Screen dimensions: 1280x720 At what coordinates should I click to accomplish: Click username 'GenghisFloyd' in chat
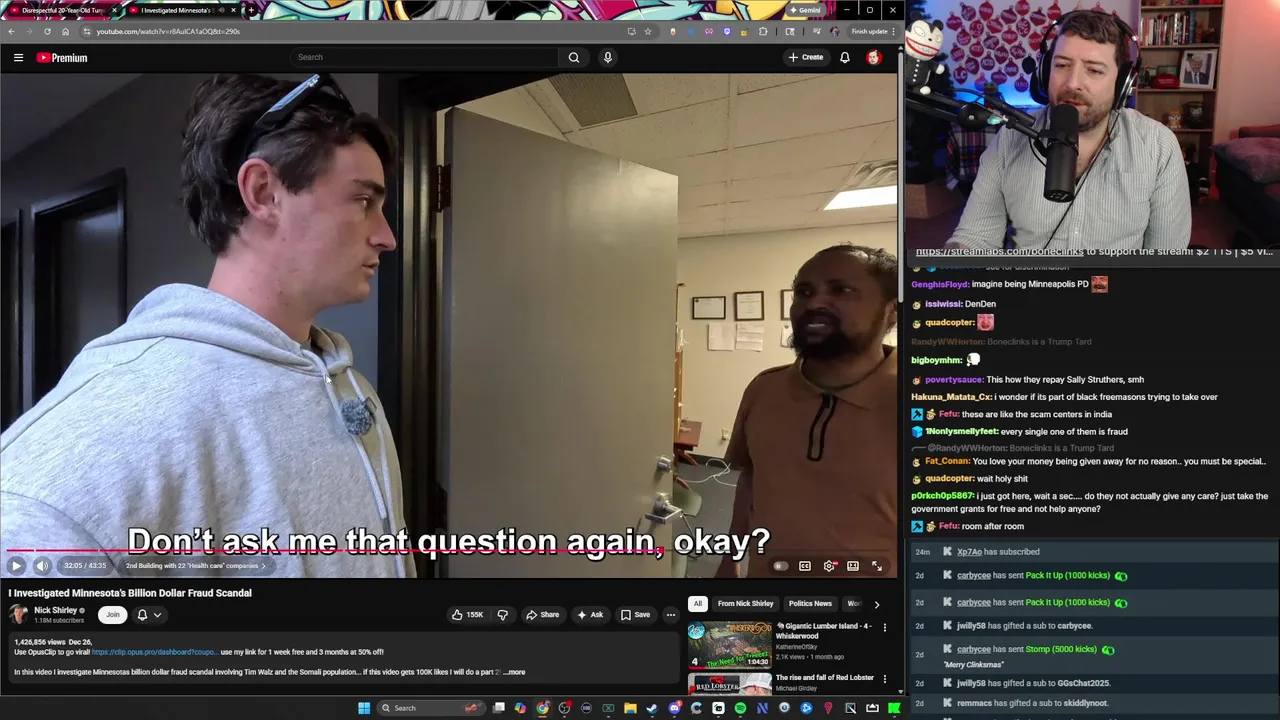pyautogui.click(x=940, y=284)
